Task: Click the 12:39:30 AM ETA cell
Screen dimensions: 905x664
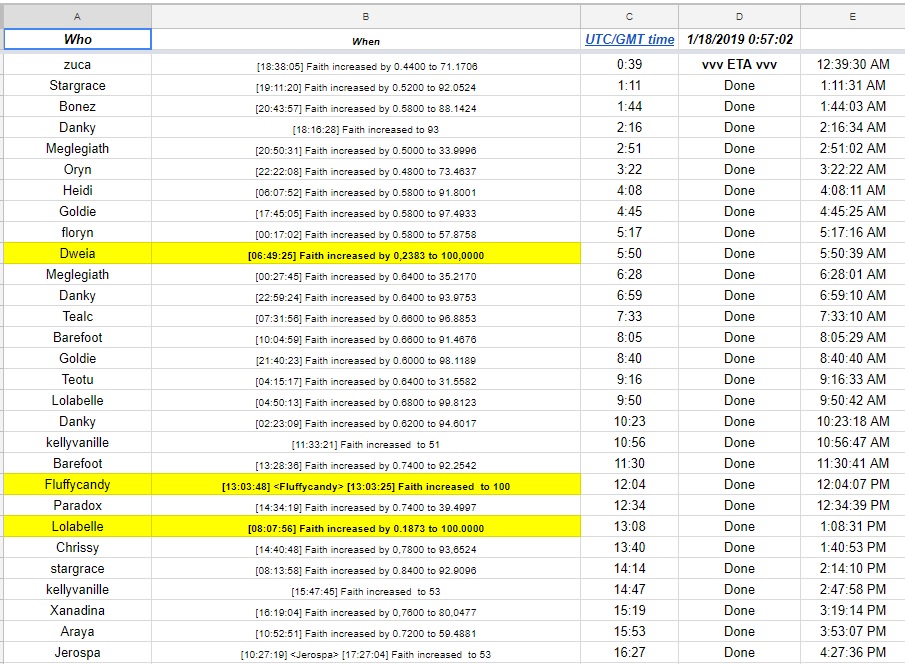Action: pos(852,65)
